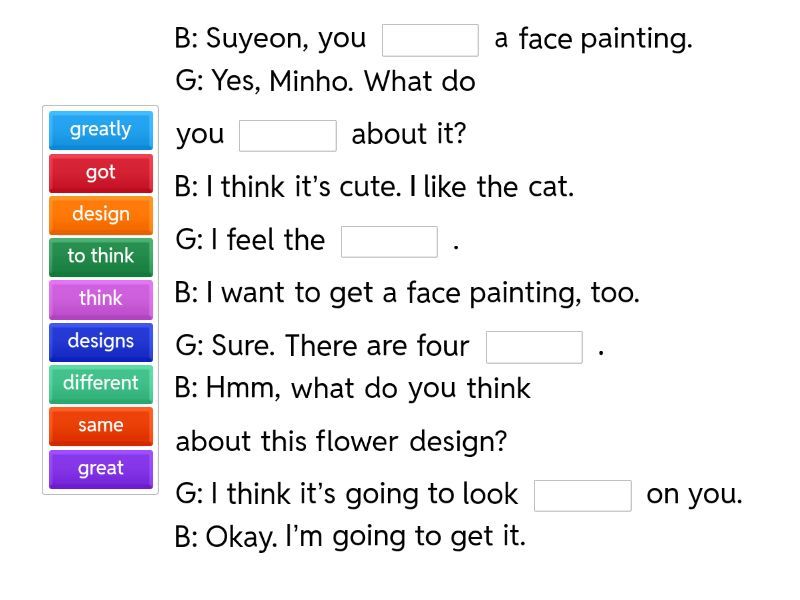Select the blank before 'about it?'

[x=288, y=136]
